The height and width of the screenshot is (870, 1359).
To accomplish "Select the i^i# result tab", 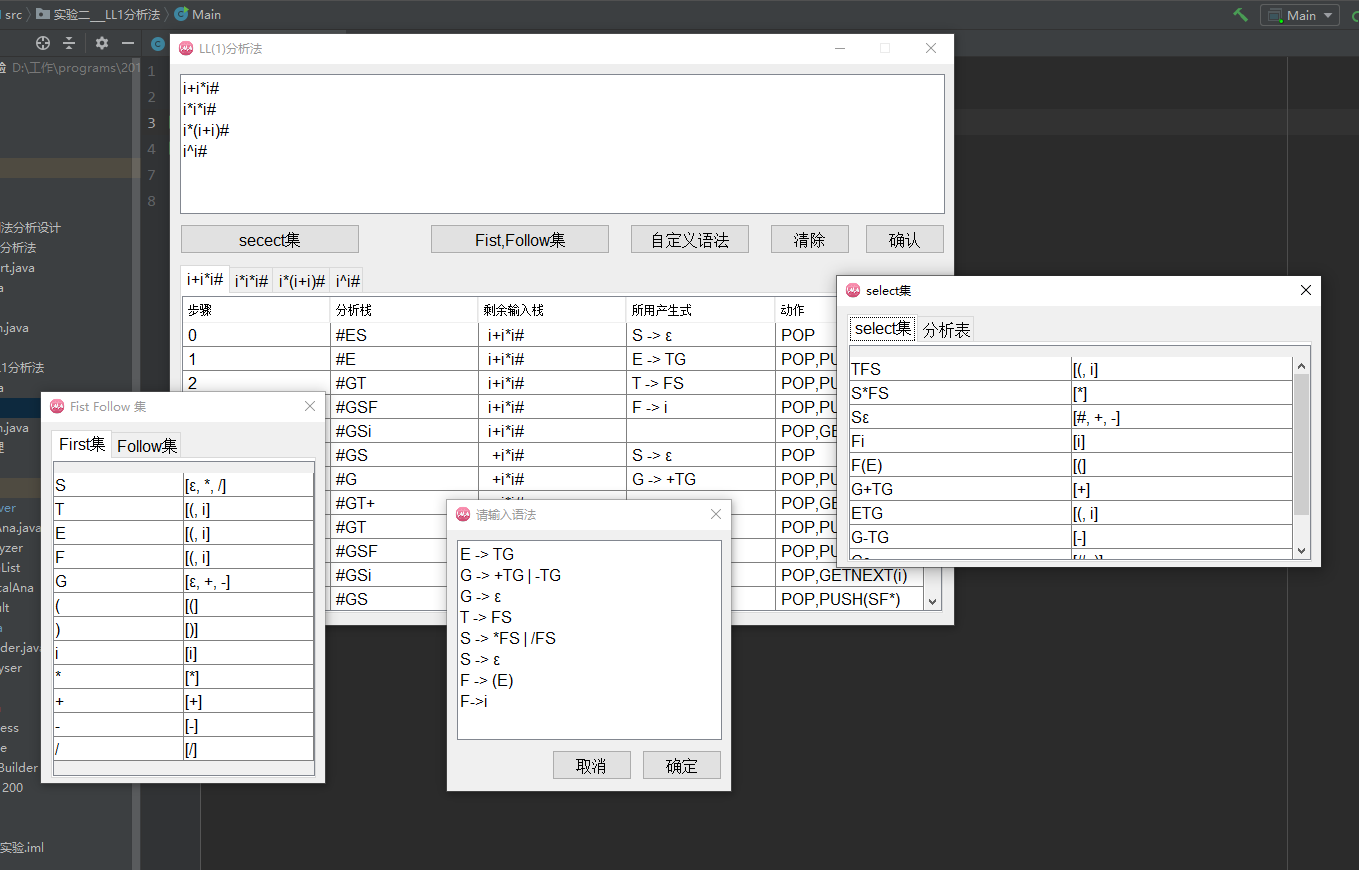I will click(345, 280).
